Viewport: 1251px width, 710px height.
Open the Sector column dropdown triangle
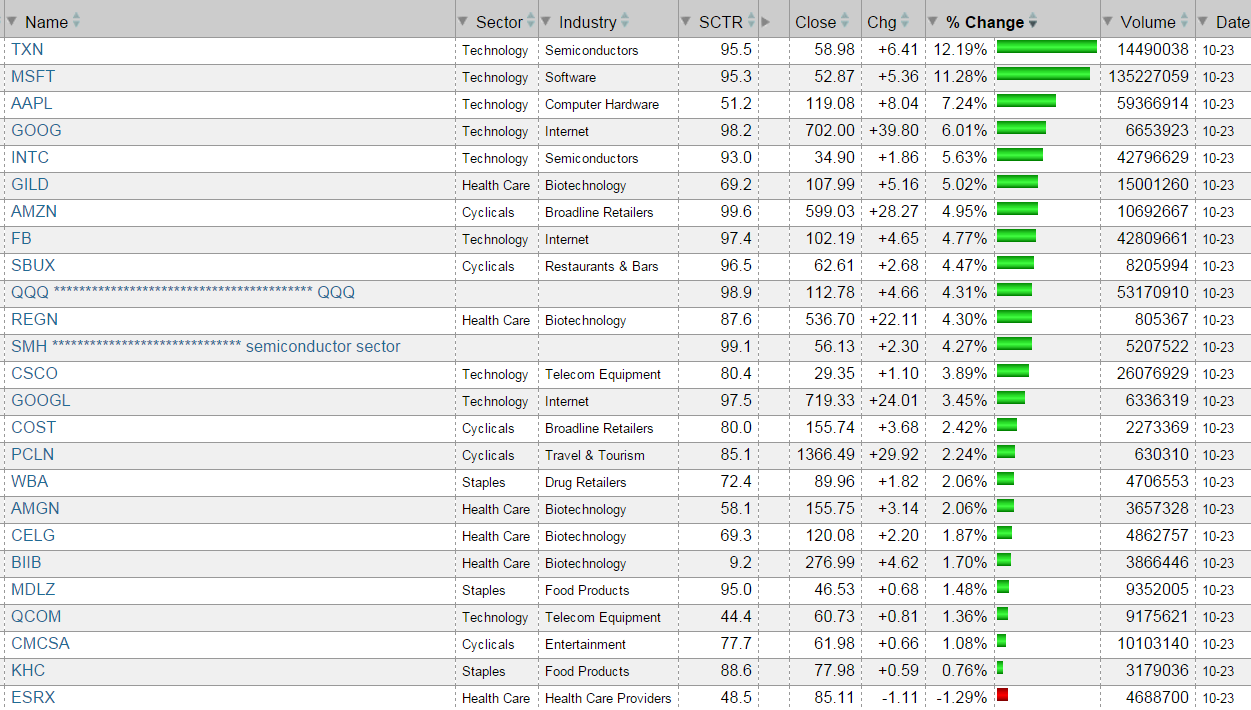coord(462,22)
